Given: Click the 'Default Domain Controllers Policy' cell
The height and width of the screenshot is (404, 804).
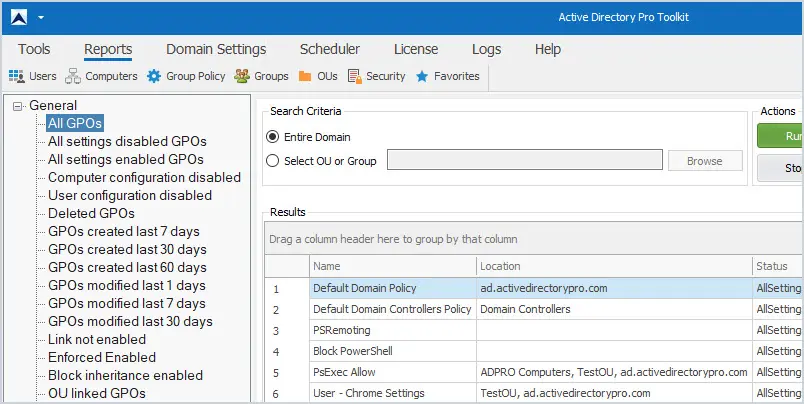Looking at the screenshot, I should tap(392, 309).
